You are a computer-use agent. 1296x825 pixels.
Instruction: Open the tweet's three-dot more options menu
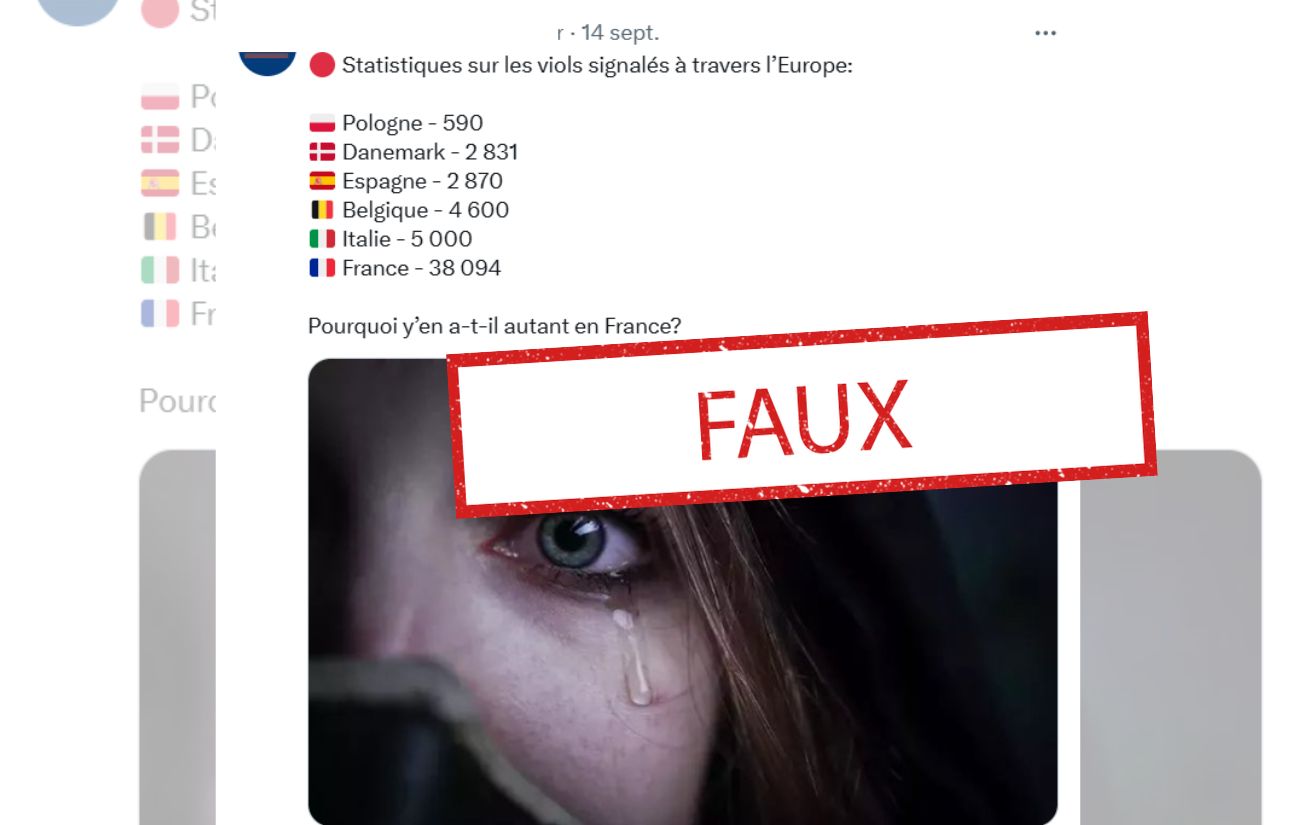pyautogui.click(x=1045, y=33)
